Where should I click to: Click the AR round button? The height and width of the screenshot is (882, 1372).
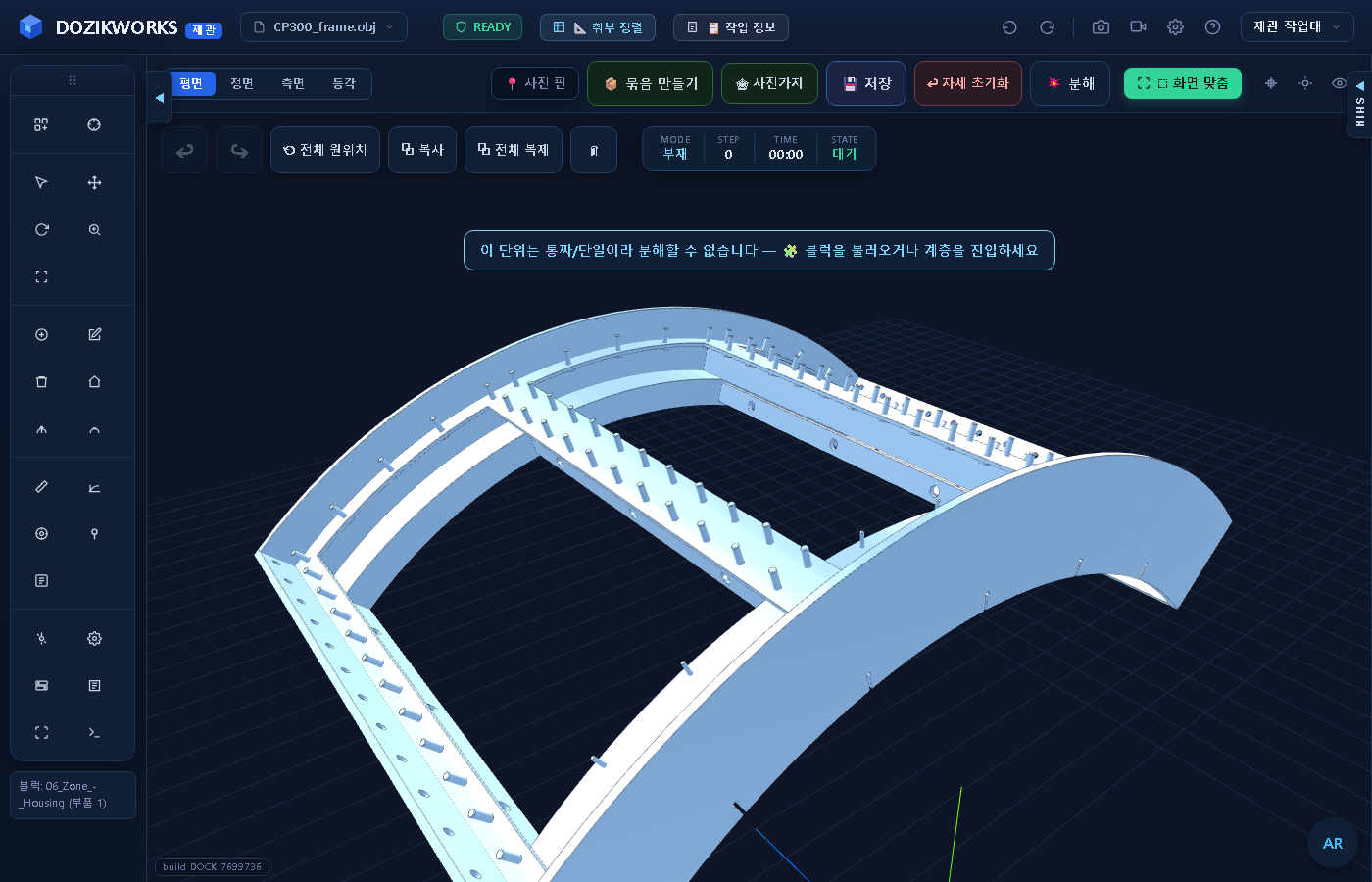click(1333, 843)
